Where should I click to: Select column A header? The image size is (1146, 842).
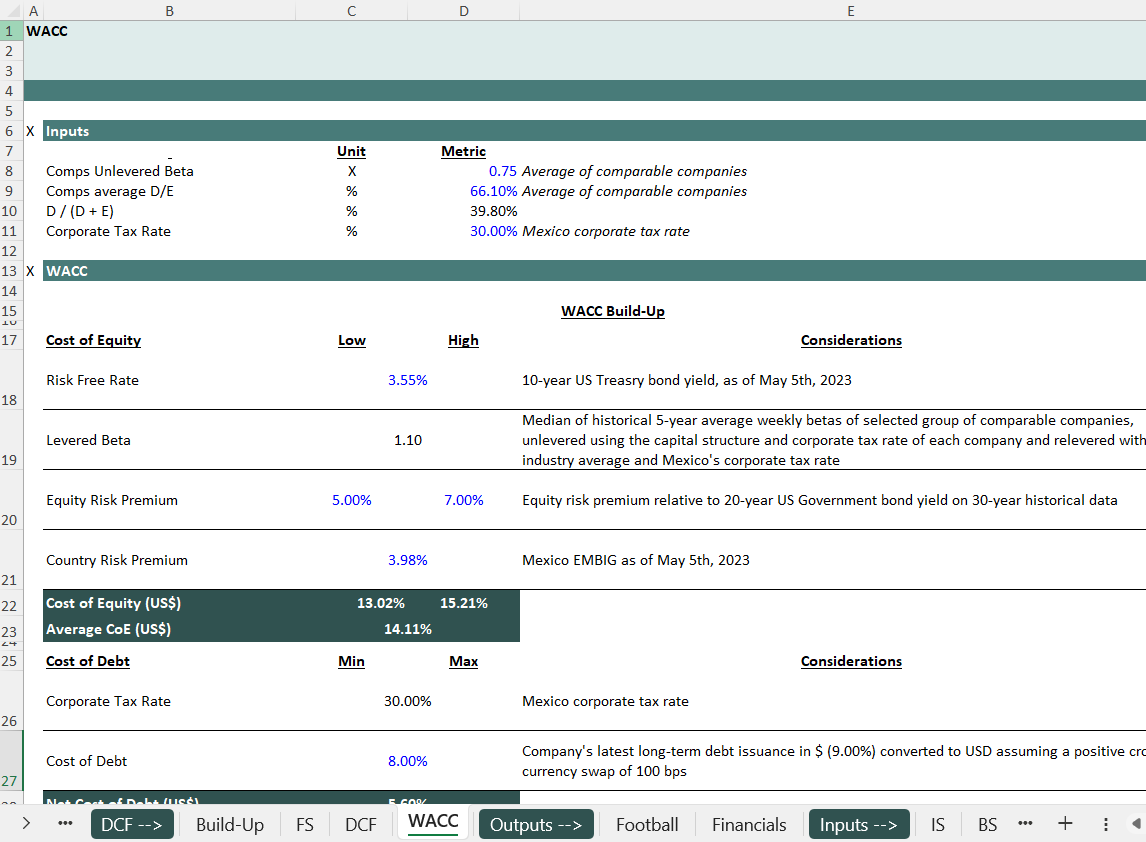click(34, 11)
